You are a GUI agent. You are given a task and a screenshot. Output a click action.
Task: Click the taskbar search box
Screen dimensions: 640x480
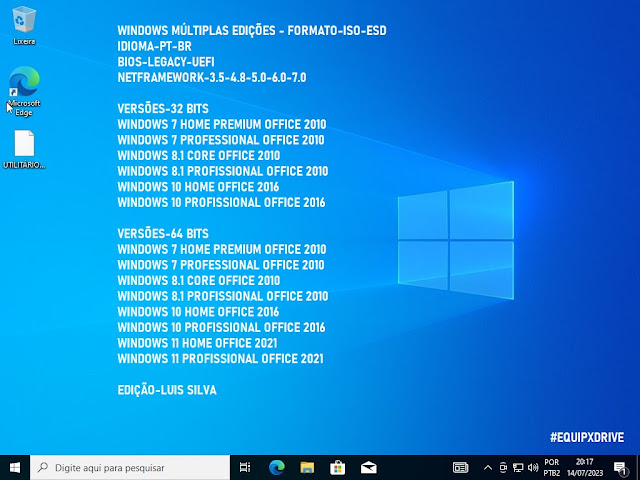130,467
